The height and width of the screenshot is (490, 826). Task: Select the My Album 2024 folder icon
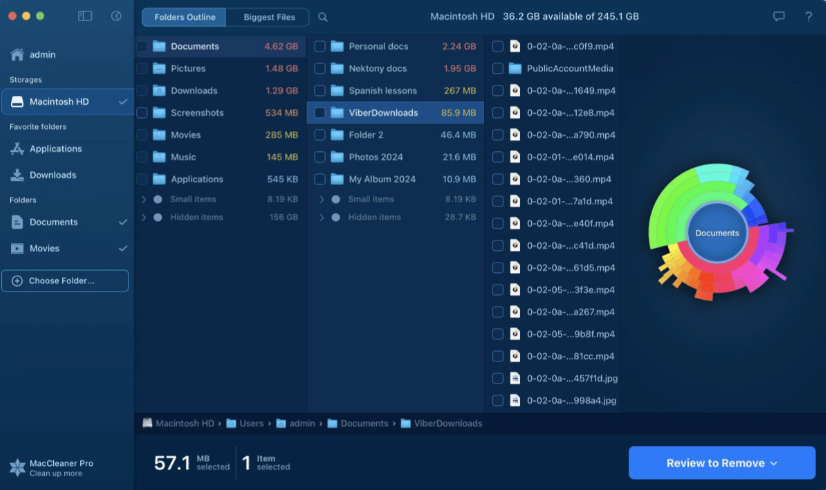pos(337,179)
